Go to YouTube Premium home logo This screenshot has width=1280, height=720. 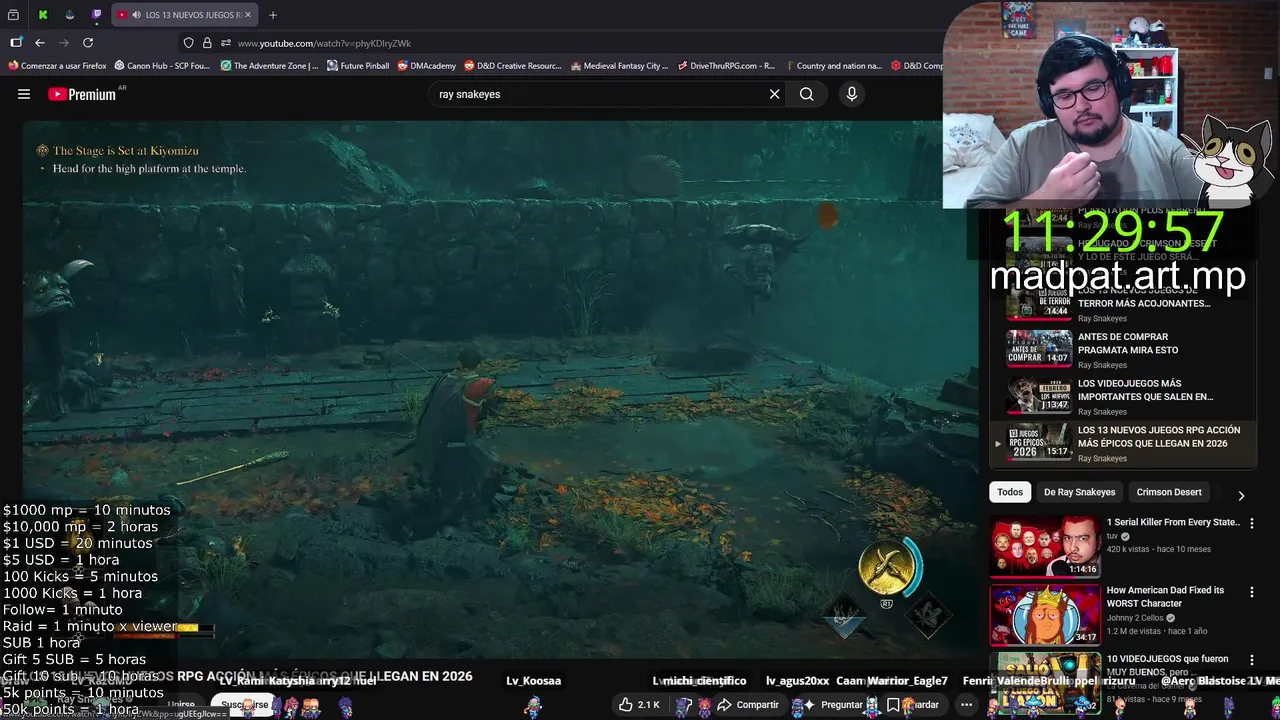[82, 94]
